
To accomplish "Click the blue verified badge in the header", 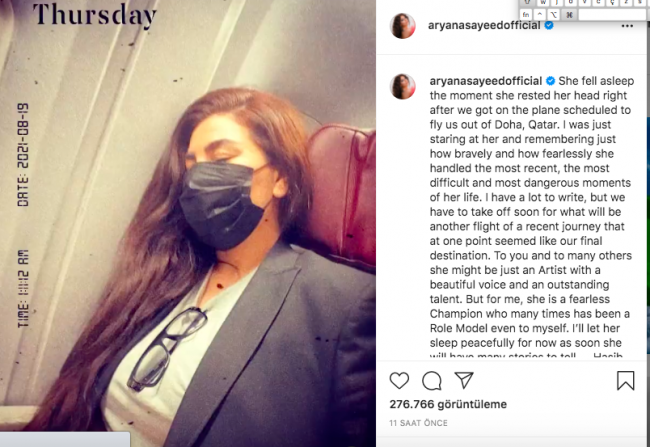I will 549,25.
